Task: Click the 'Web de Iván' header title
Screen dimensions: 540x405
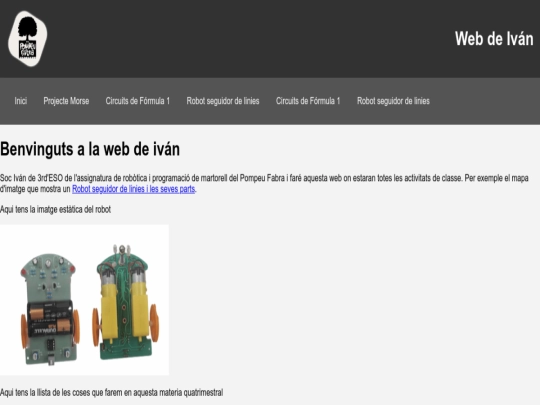Action: (x=494, y=39)
